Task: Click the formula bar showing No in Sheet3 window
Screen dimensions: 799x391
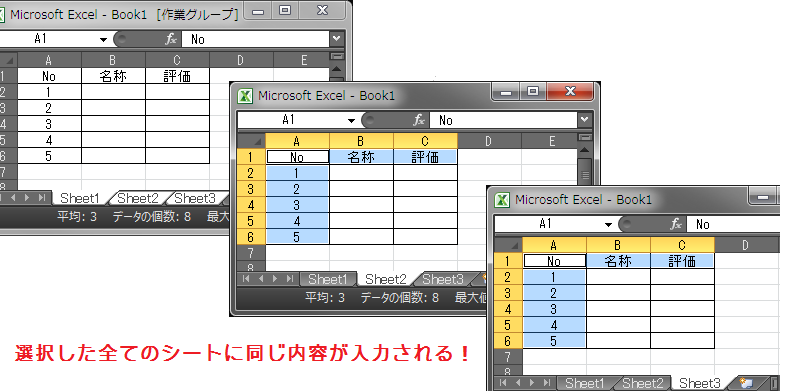Action: [733, 224]
